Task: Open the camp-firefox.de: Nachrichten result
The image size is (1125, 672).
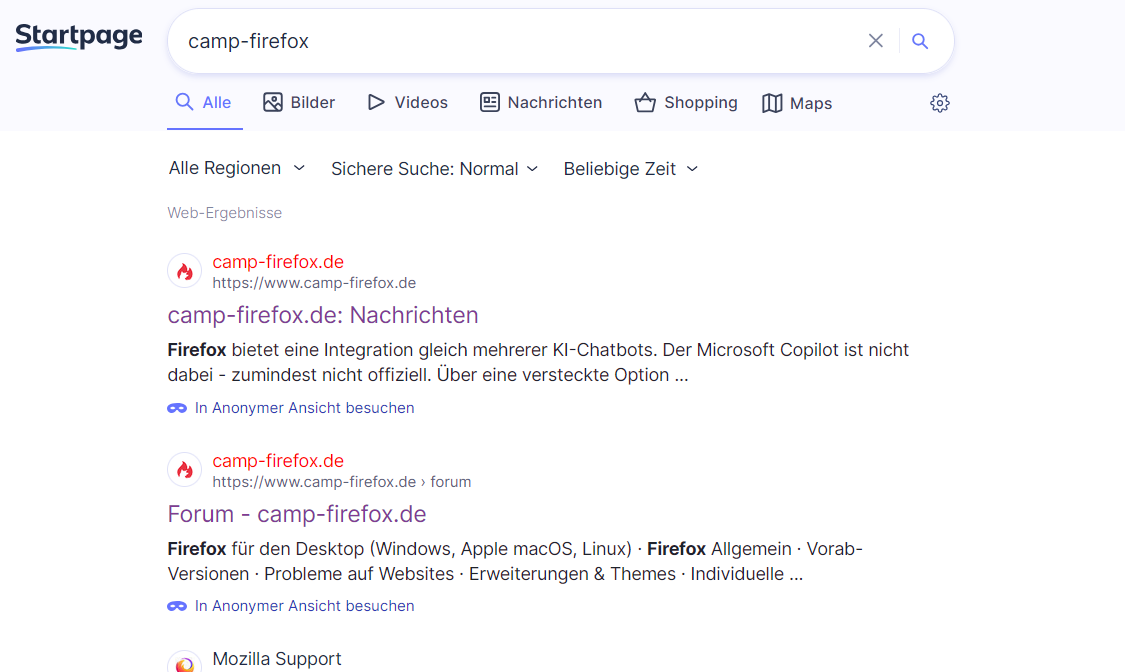Action: [x=323, y=315]
